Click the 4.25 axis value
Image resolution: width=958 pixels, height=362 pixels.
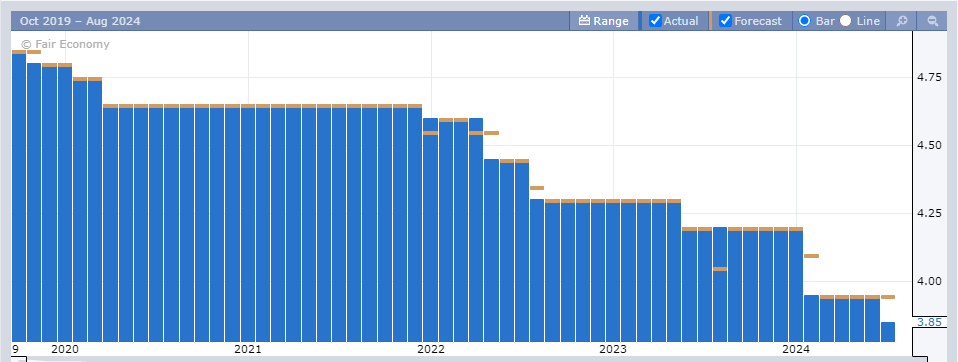pyautogui.click(x=929, y=213)
